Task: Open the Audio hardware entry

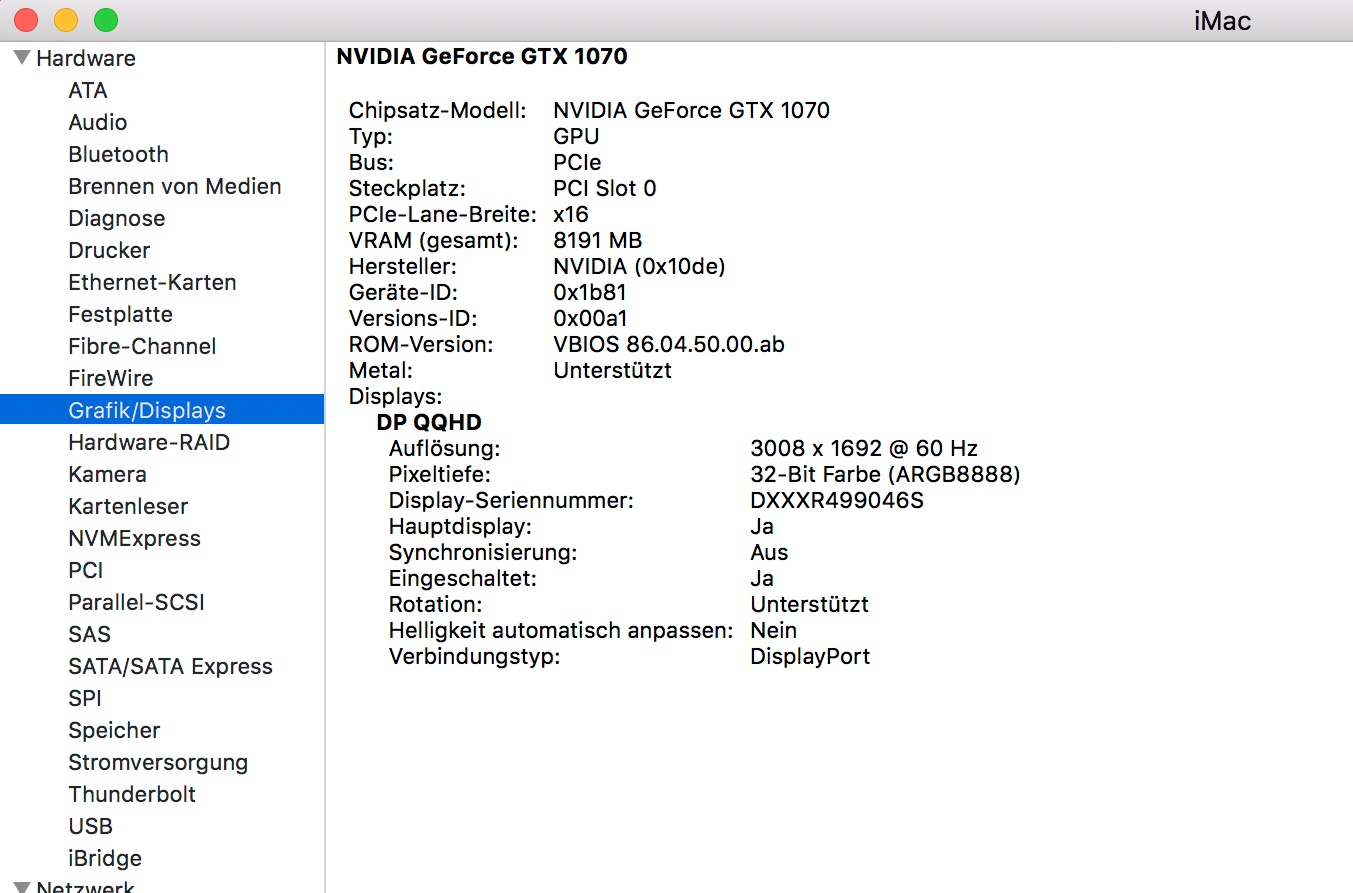Action: click(98, 122)
